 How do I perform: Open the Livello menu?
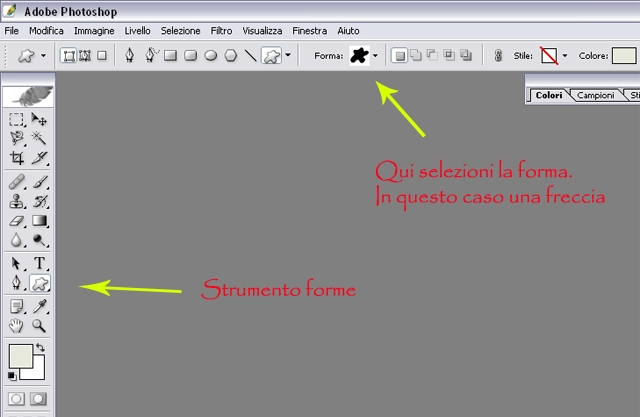click(138, 31)
